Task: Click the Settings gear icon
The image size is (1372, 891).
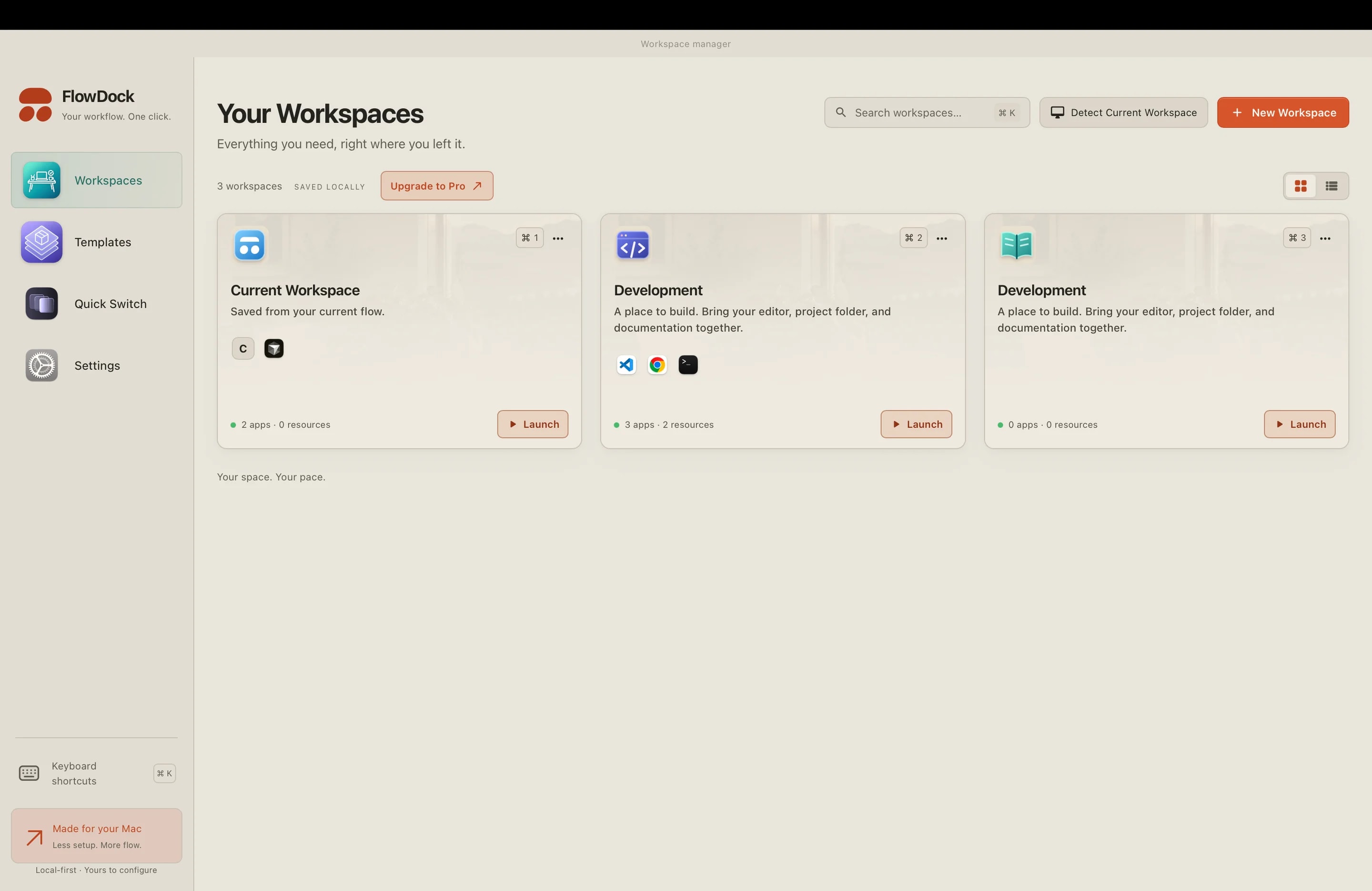Action: click(41, 365)
